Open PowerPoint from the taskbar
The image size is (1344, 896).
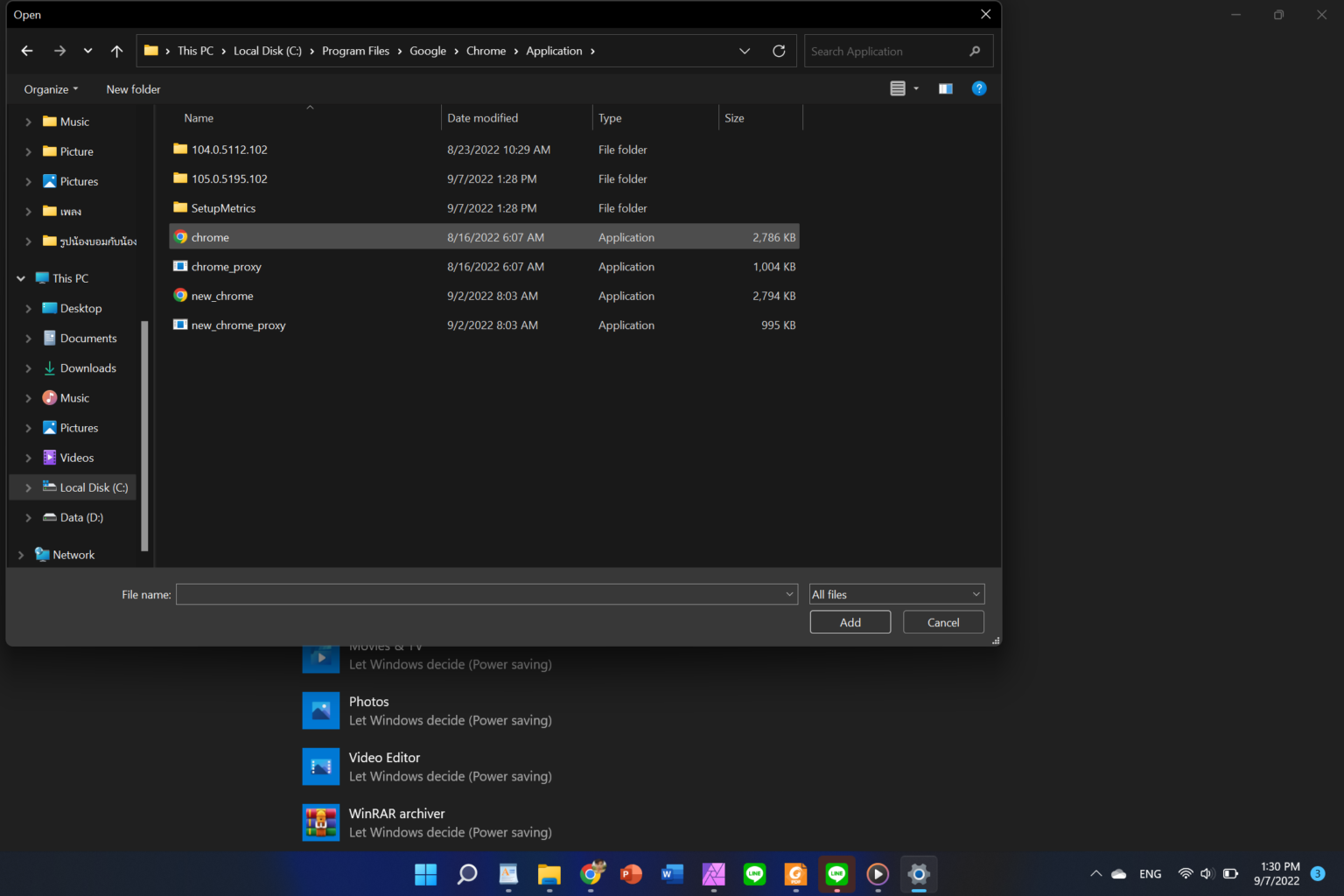(631, 874)
